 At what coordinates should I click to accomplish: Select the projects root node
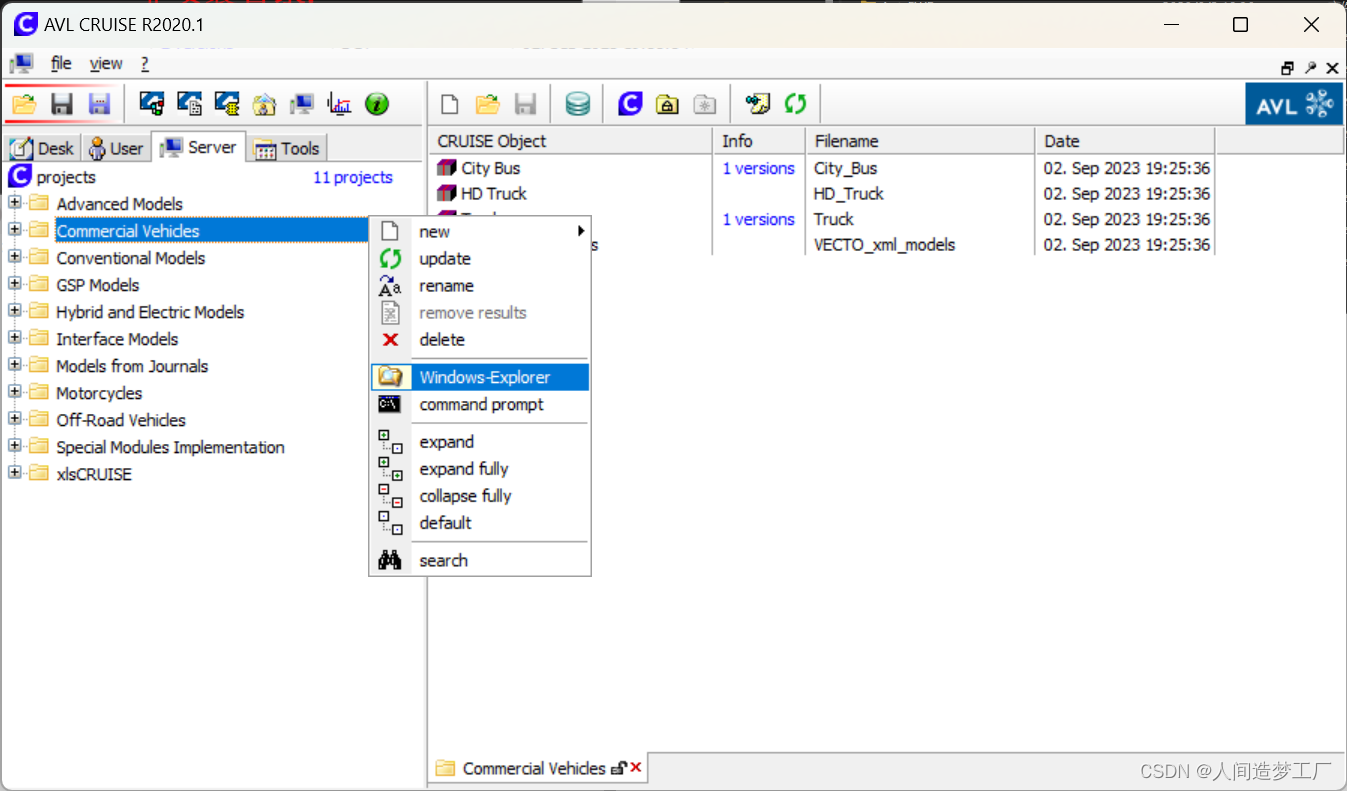66,177
